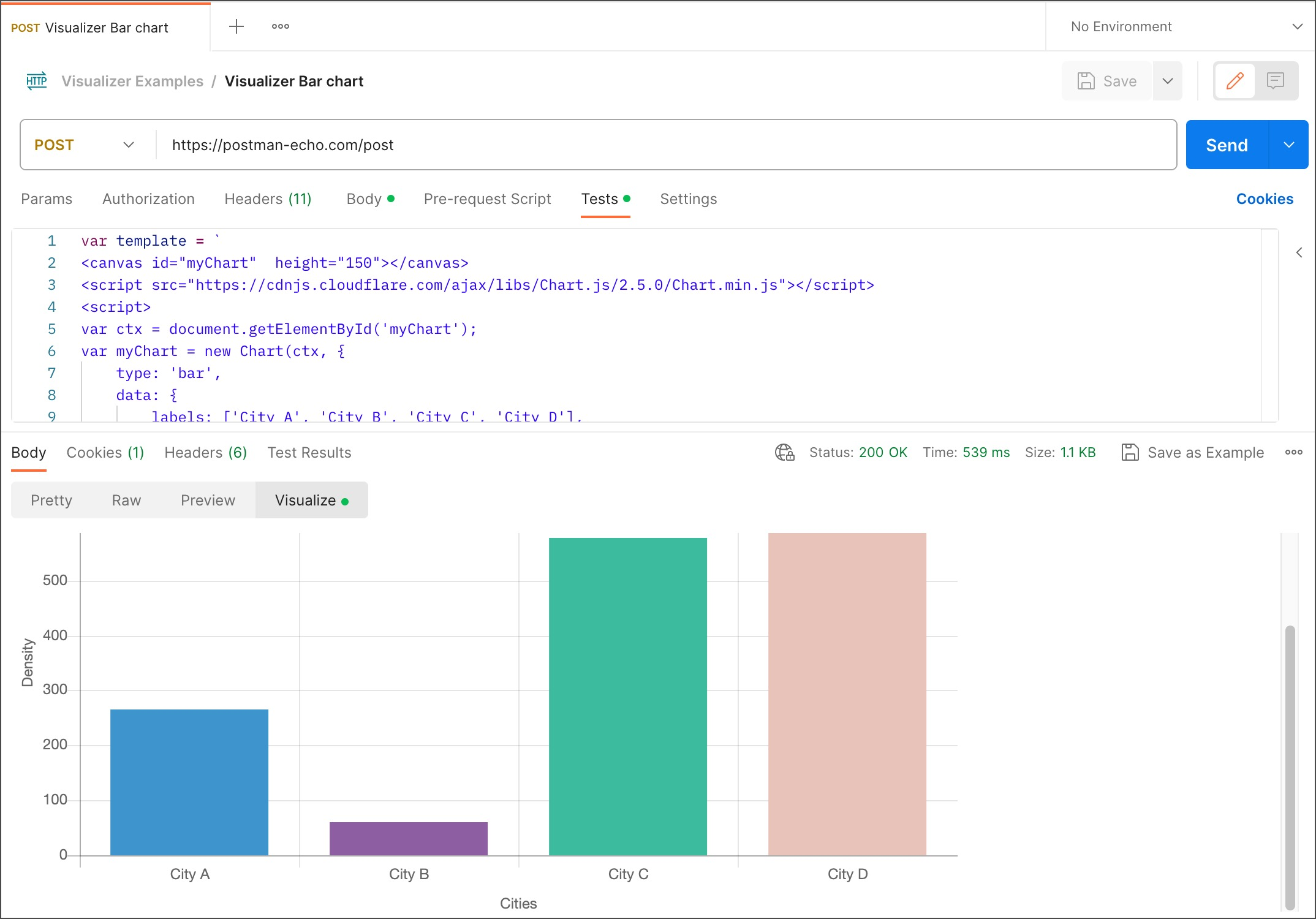The width and height of the screenshot is (1316, 919).
Task: Switch response view to Preview
Action: pyautogui.click(x=208, y=501)
